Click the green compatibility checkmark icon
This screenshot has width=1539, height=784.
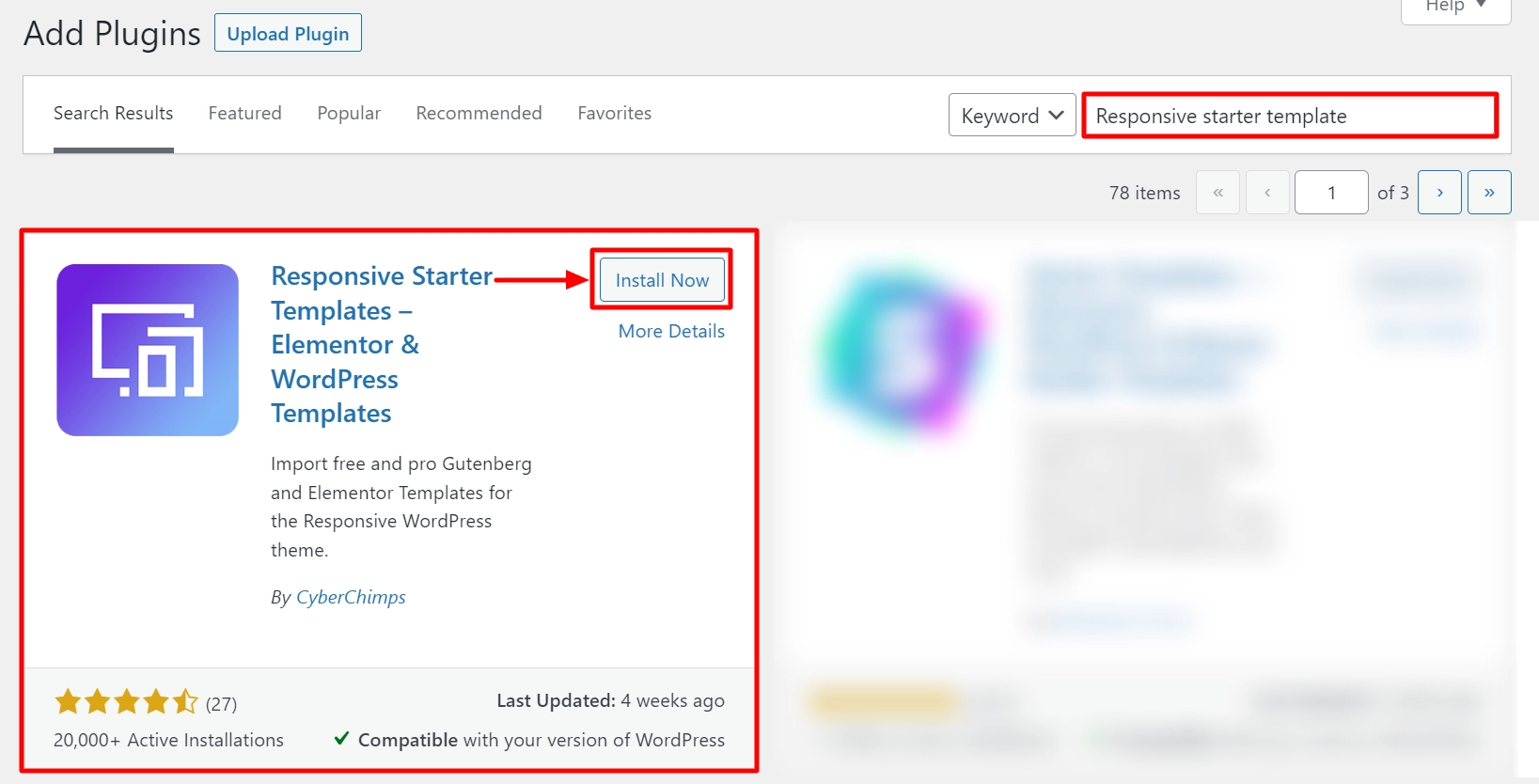click(342, 739)
